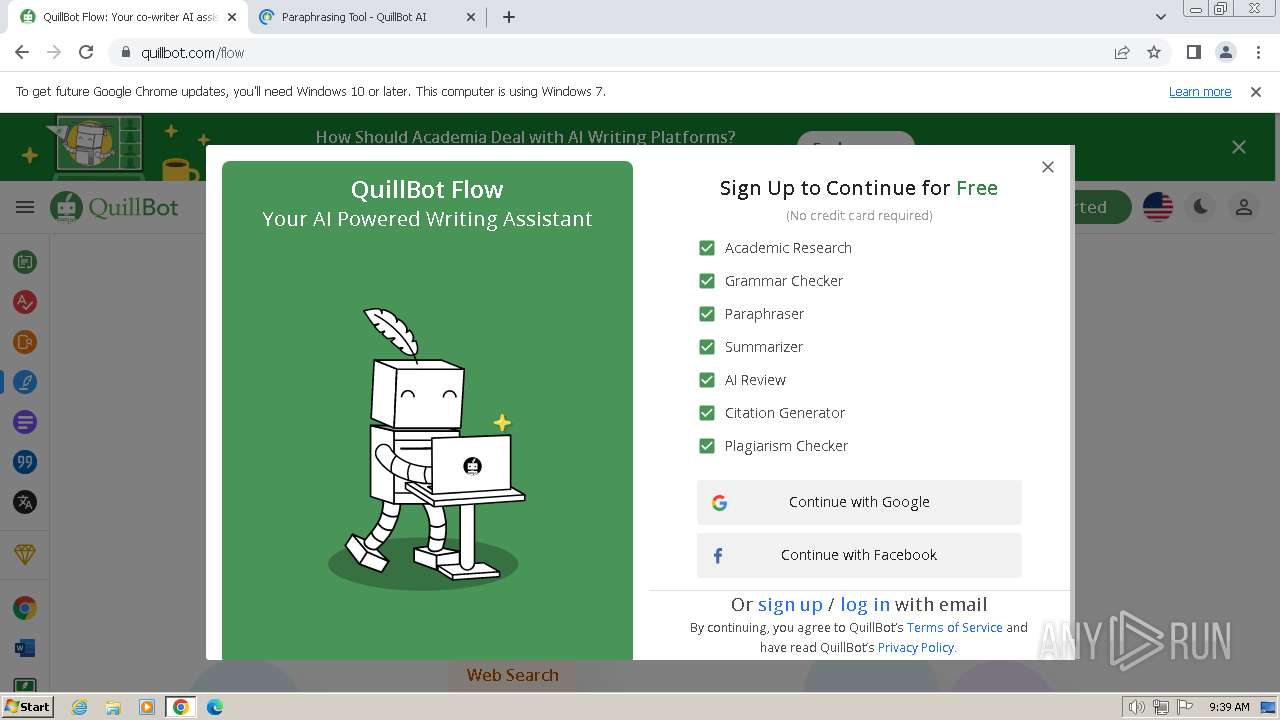Expand the Chrome tab search dropdown

pos(1160,17)
